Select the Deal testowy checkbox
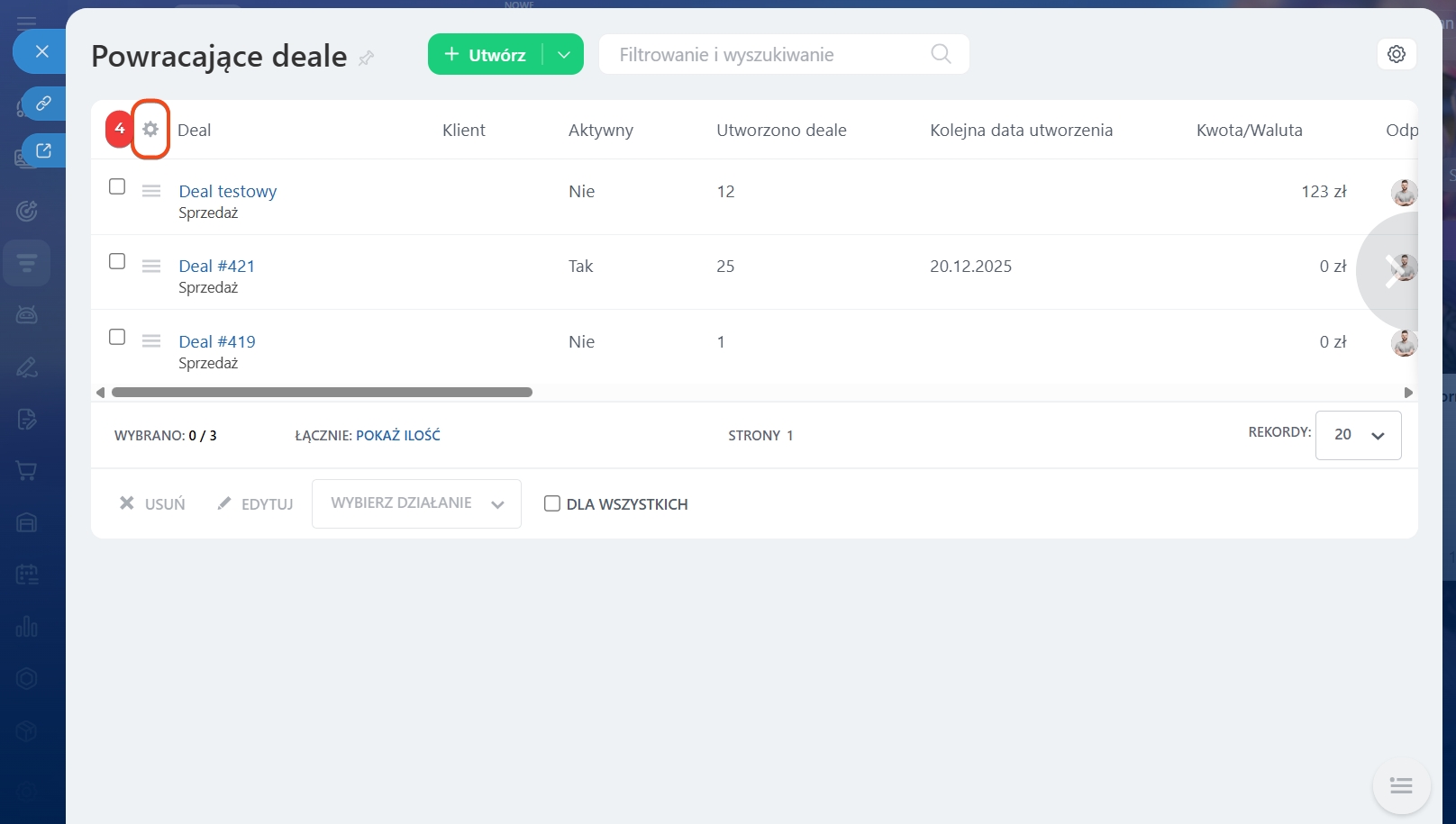Image resolution: width=1456 pixels, height=824 pixels. (117, 186)
